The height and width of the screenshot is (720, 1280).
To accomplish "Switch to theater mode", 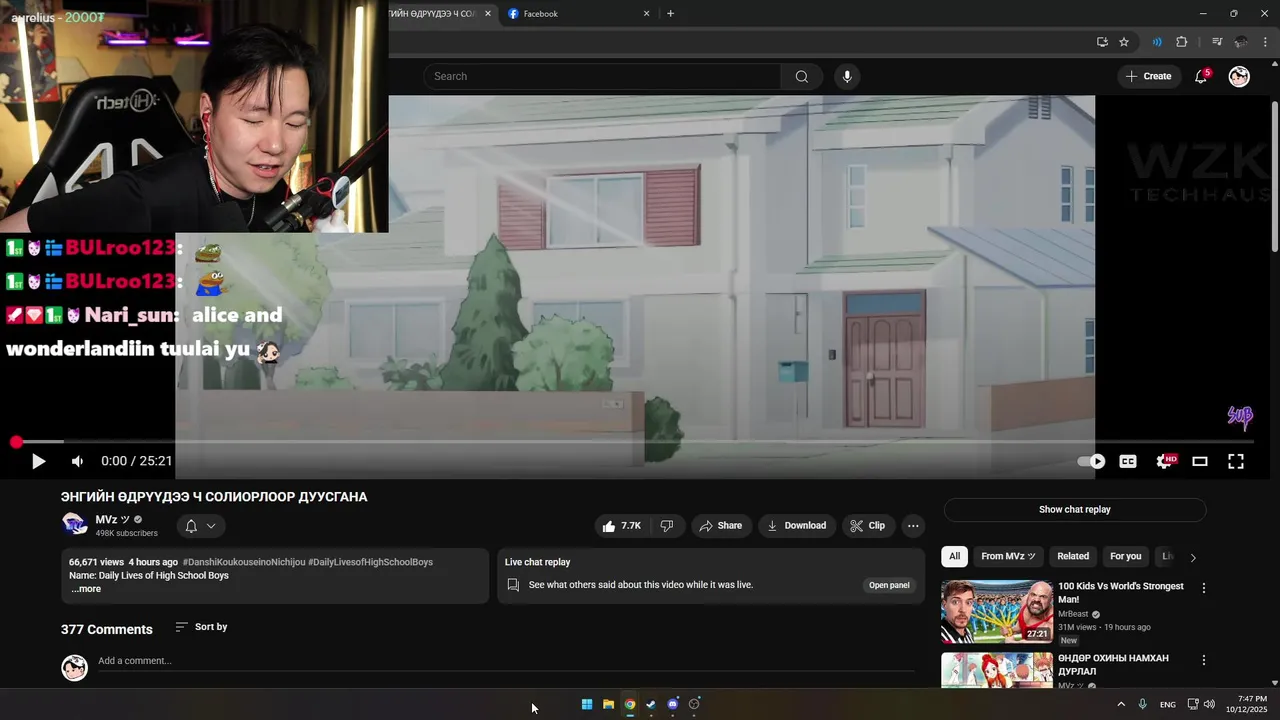I will (x=1200, y=461).
